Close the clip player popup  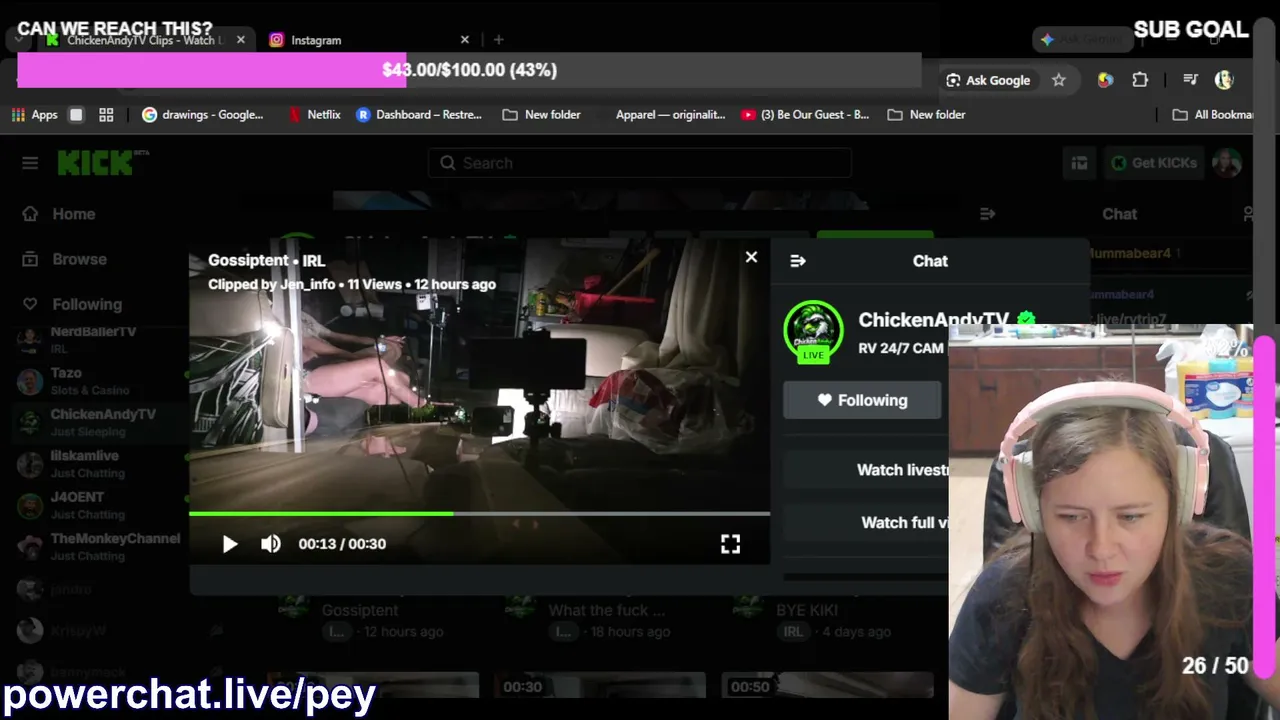point(751,257)
